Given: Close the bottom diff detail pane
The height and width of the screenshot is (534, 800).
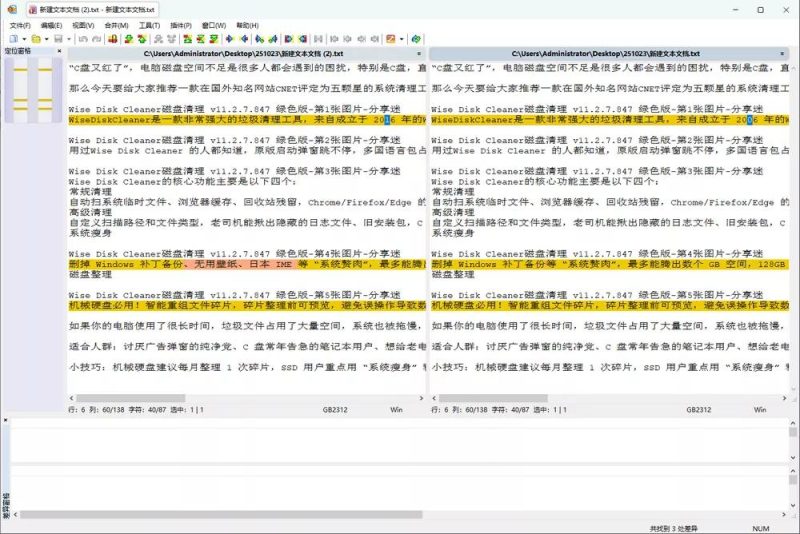Looking at the screenshot, I should pos(6,420).
